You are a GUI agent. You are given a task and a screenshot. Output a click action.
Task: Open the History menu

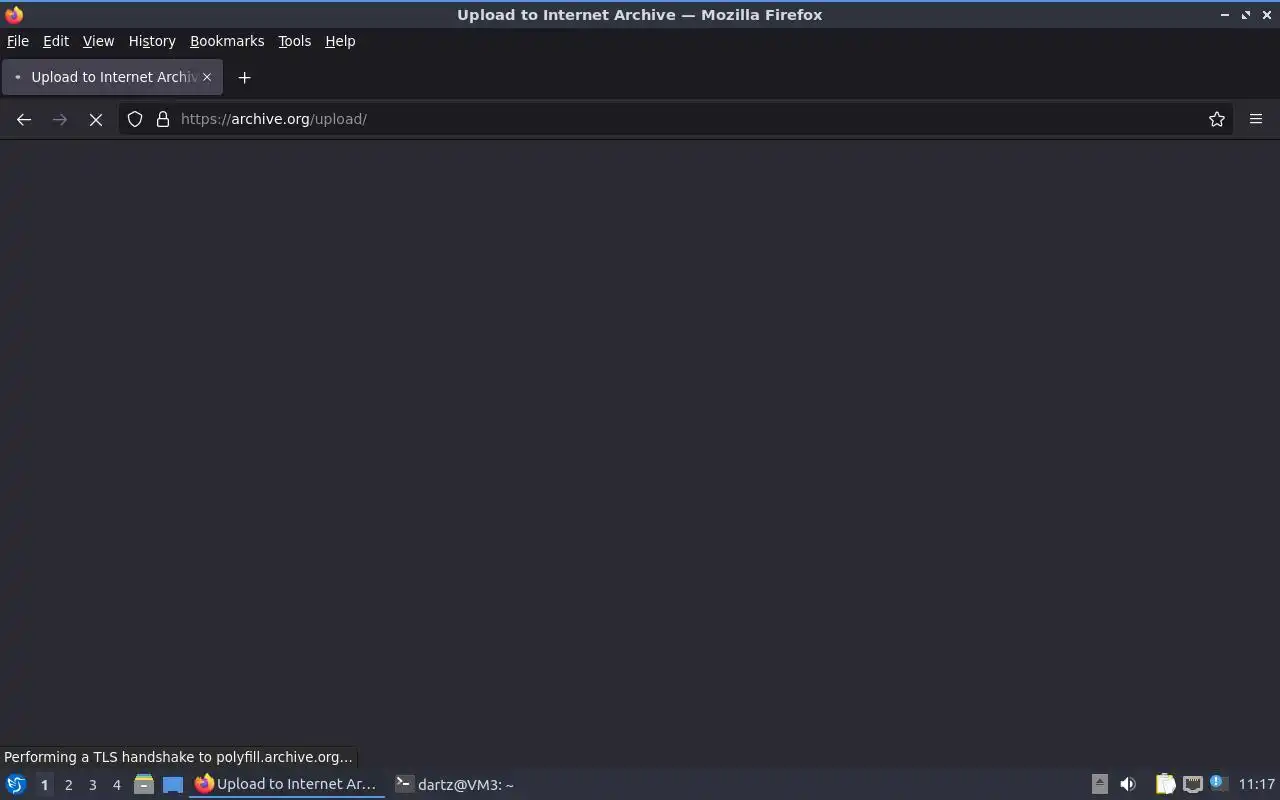pos(152,41)
